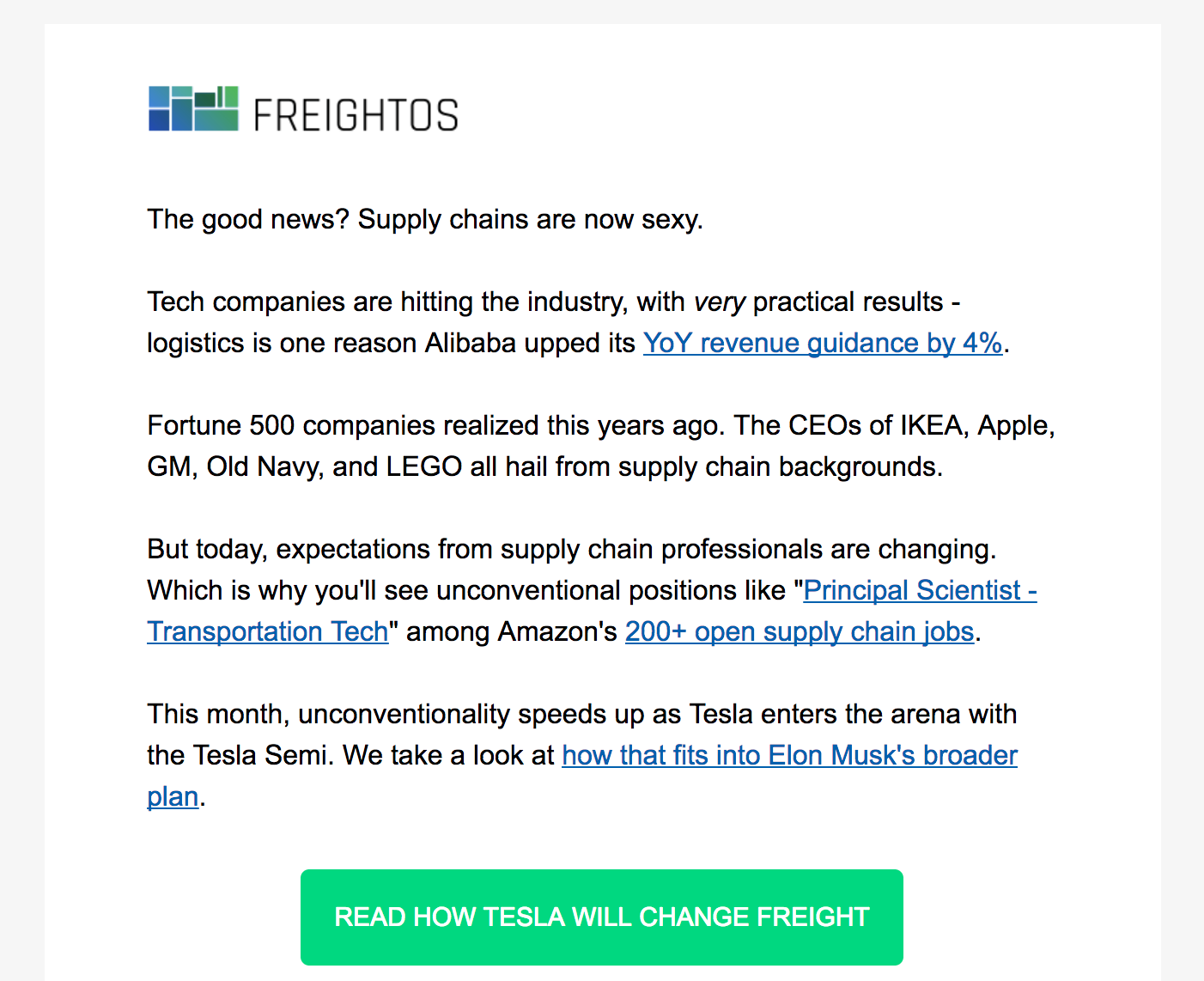This screenshot has height=981, width=1204.
Task: Click the sentence Supply chains are now sexy
Action: [530, 219]
